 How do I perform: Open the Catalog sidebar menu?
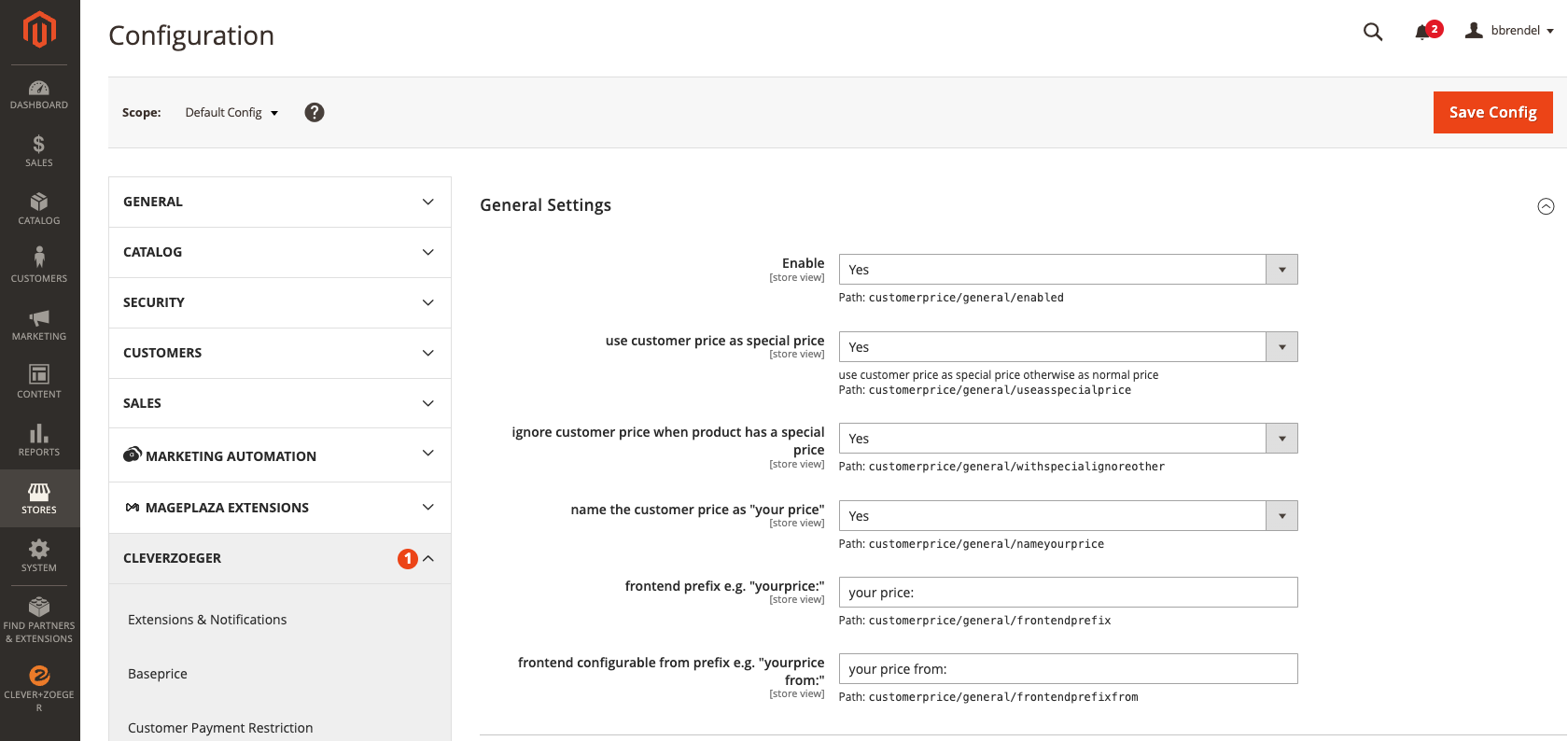(39, 209)
